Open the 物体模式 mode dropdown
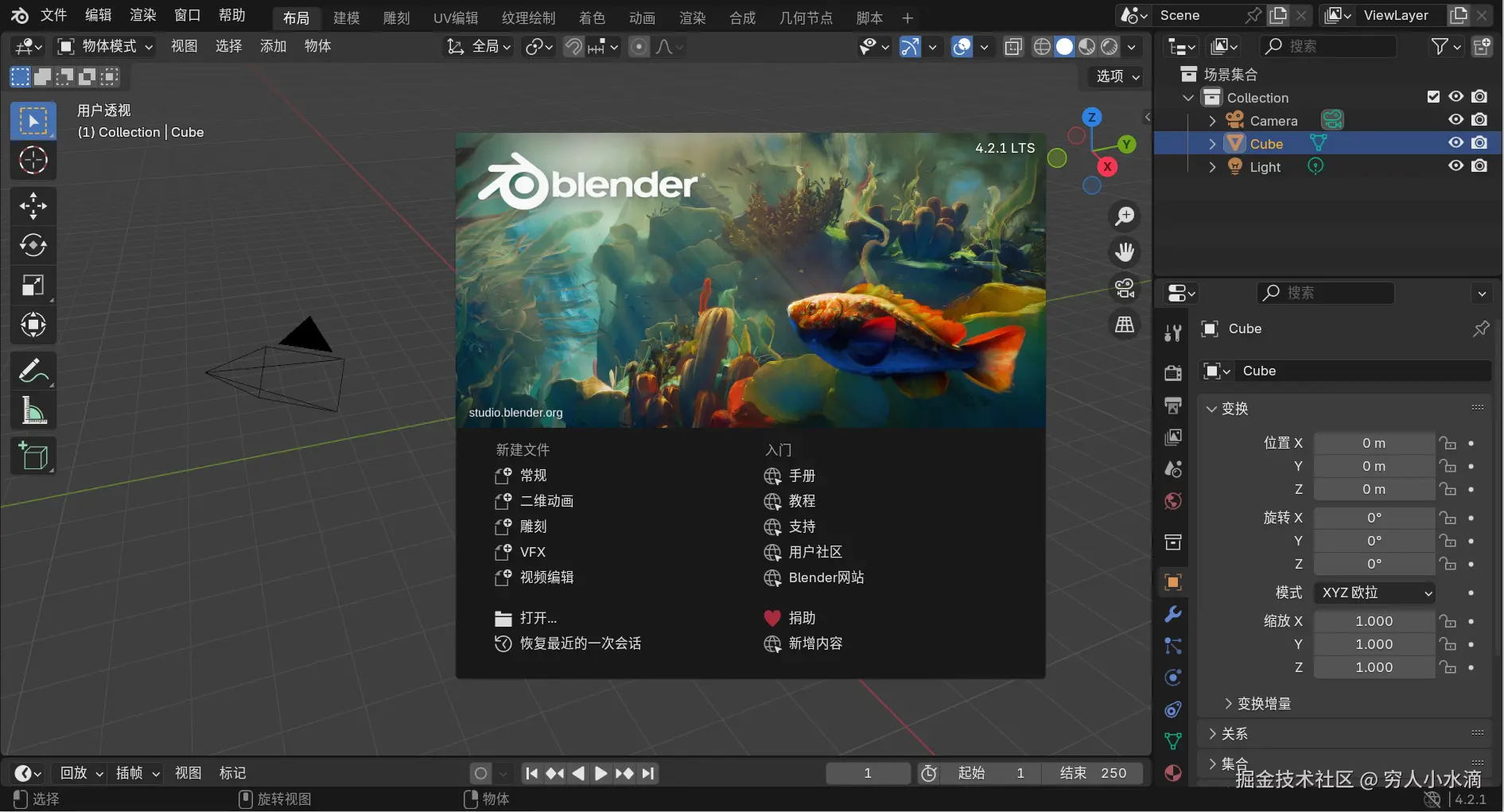The image size is (1504, 812). 103,46
